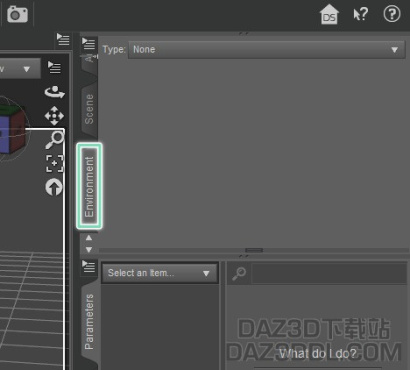This screenshot has width=410, height=370.
Task: Open the Parameters tab
Action: (x=89, y=322)
